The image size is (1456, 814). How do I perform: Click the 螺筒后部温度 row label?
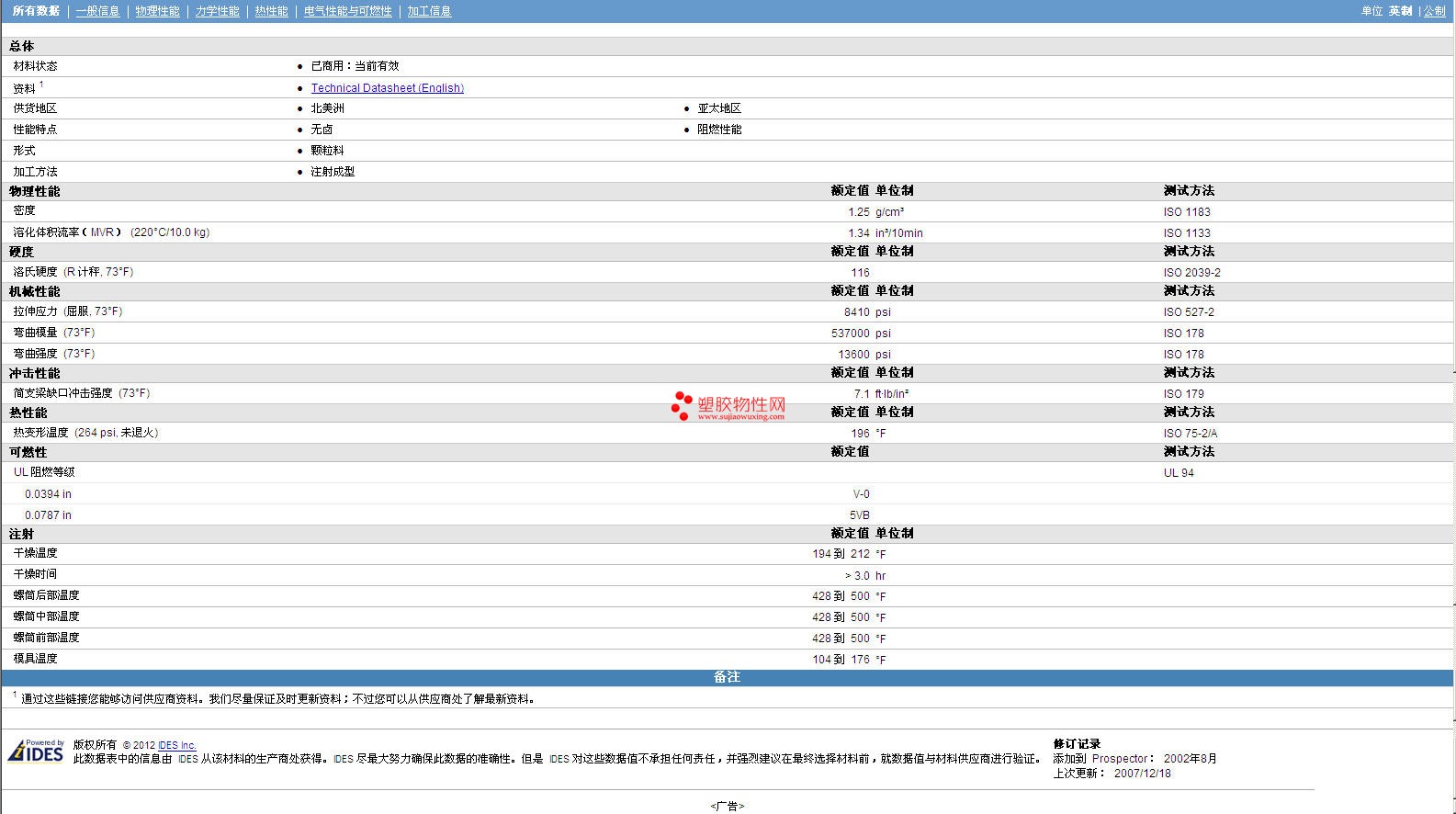(46, 595)
